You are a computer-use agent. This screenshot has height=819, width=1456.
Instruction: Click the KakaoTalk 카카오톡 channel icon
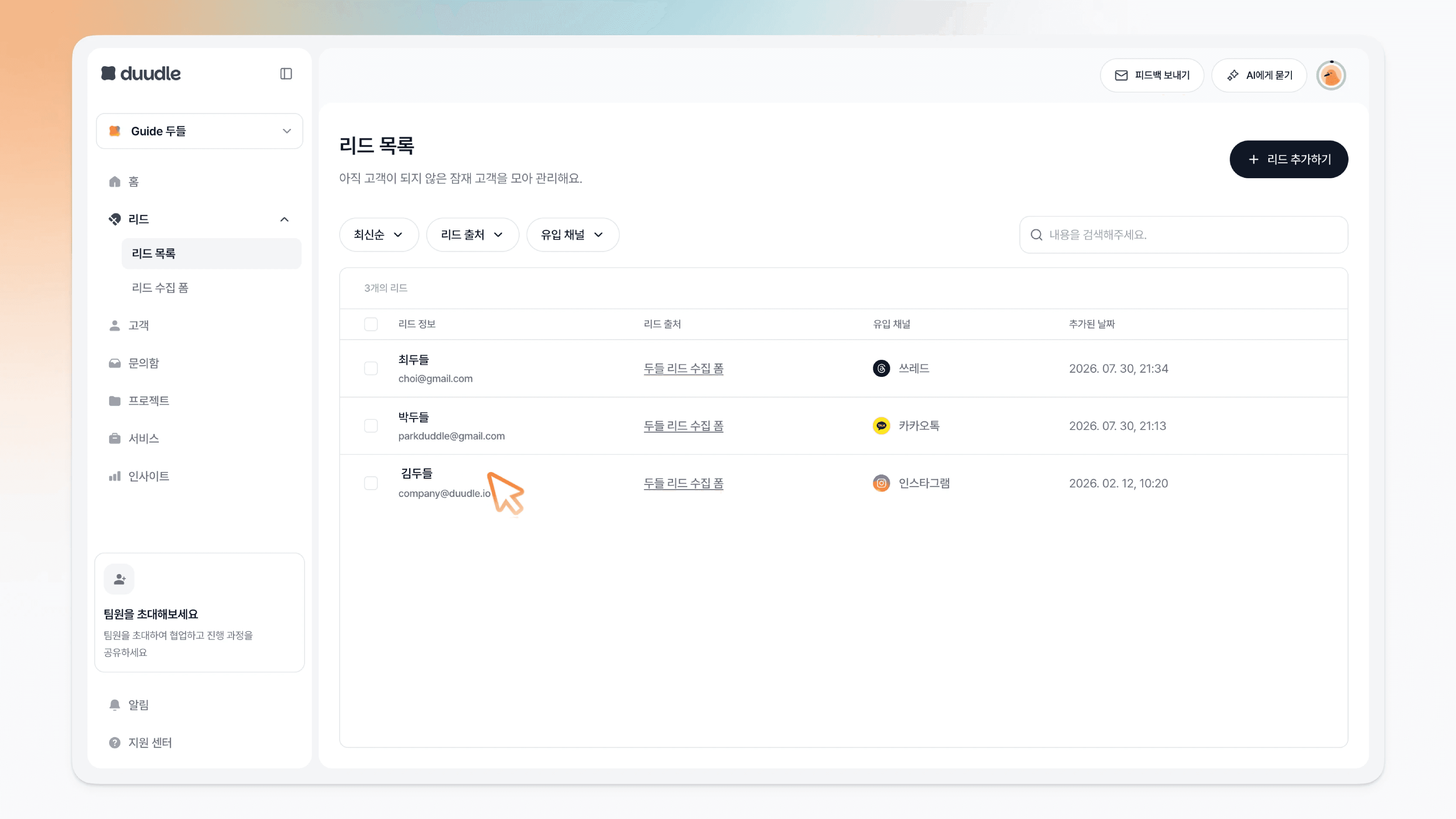click(x=881, y=425)
